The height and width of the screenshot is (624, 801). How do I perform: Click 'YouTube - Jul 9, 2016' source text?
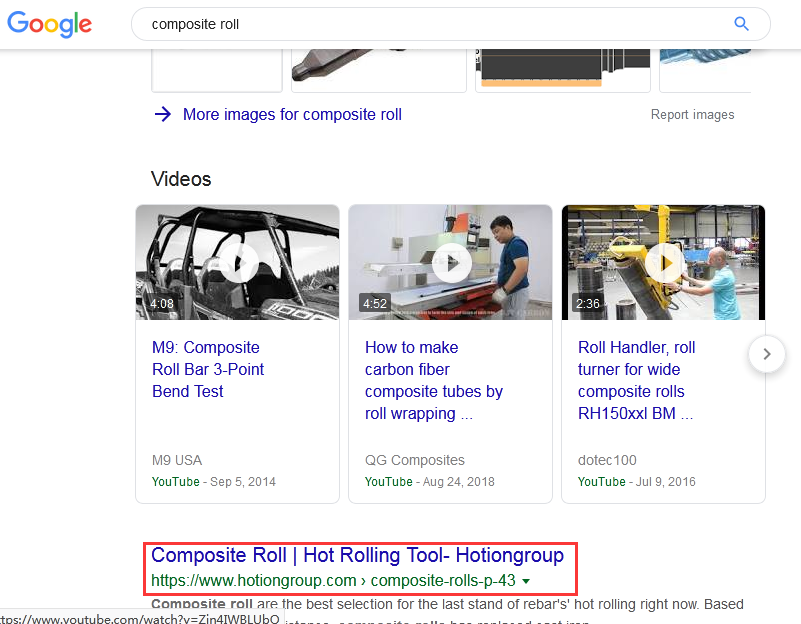pos(637,482)
